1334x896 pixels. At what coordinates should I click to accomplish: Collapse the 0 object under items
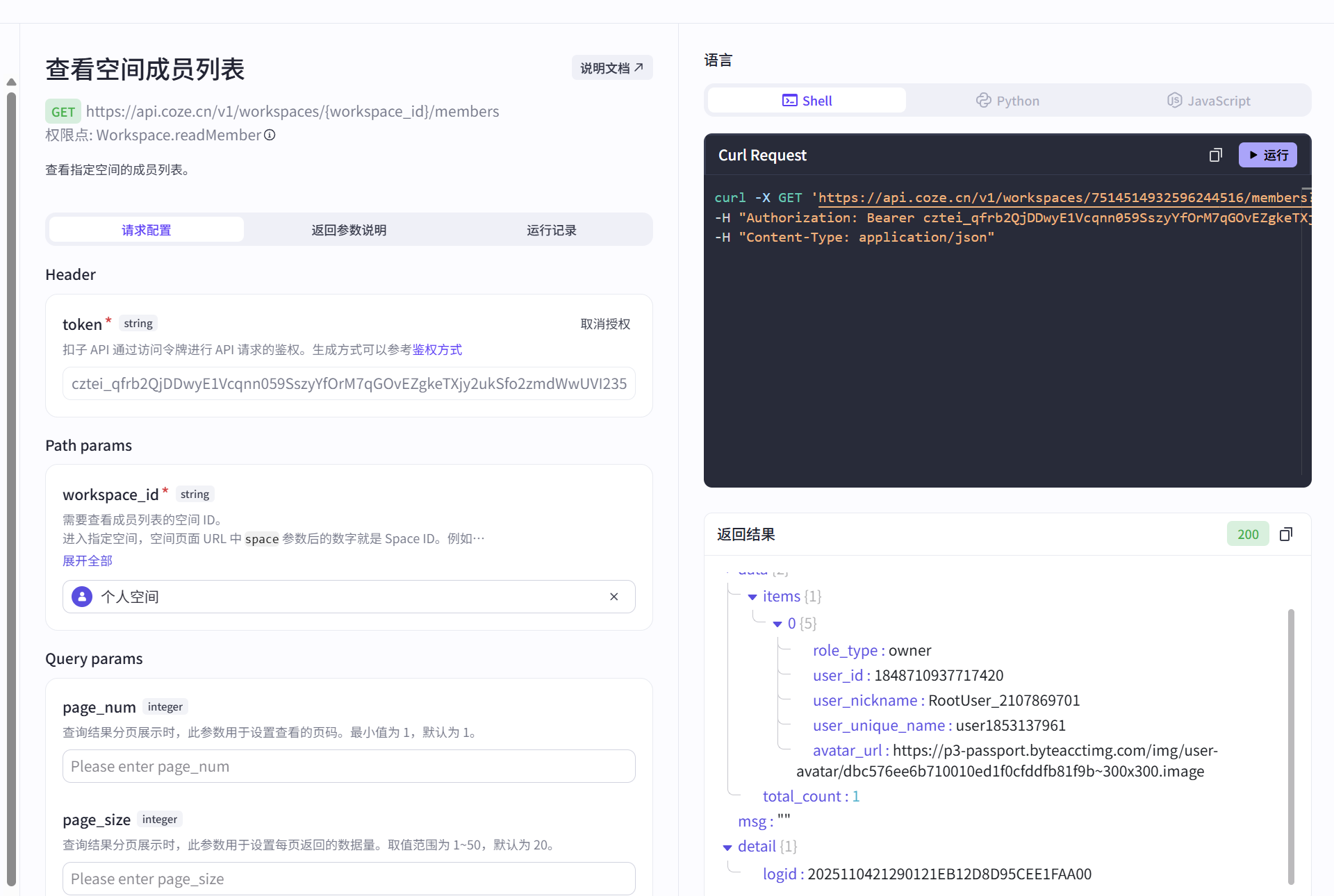click(x=779, y=624)
